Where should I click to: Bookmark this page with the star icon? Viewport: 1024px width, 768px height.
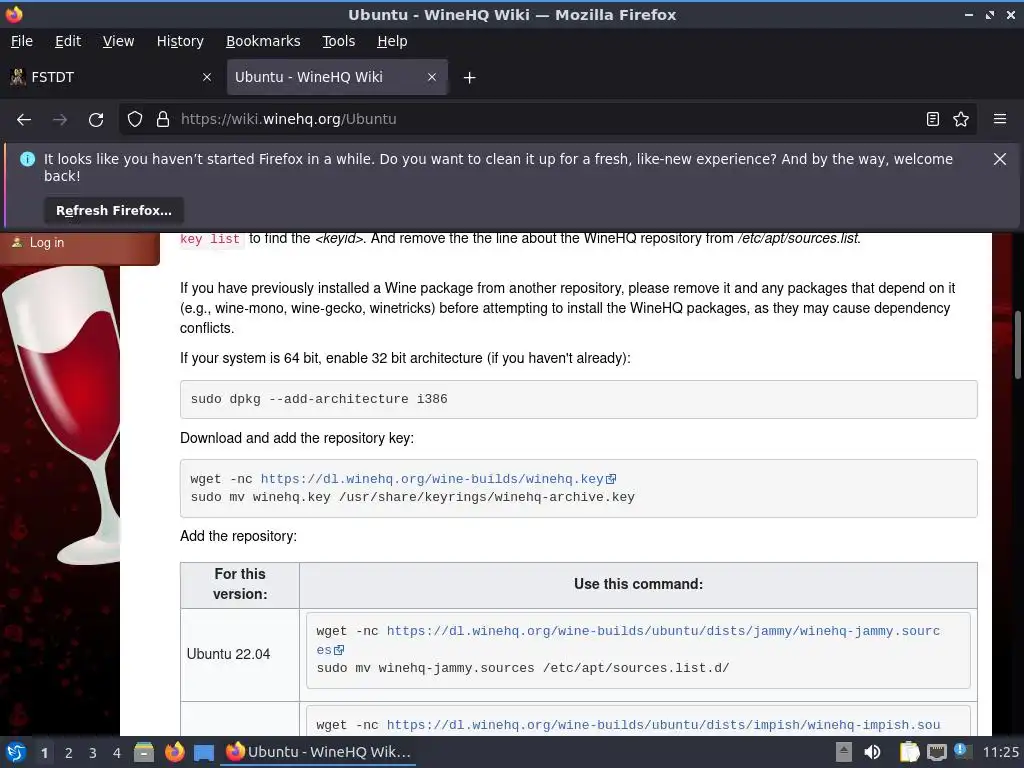tap(961, 120)
